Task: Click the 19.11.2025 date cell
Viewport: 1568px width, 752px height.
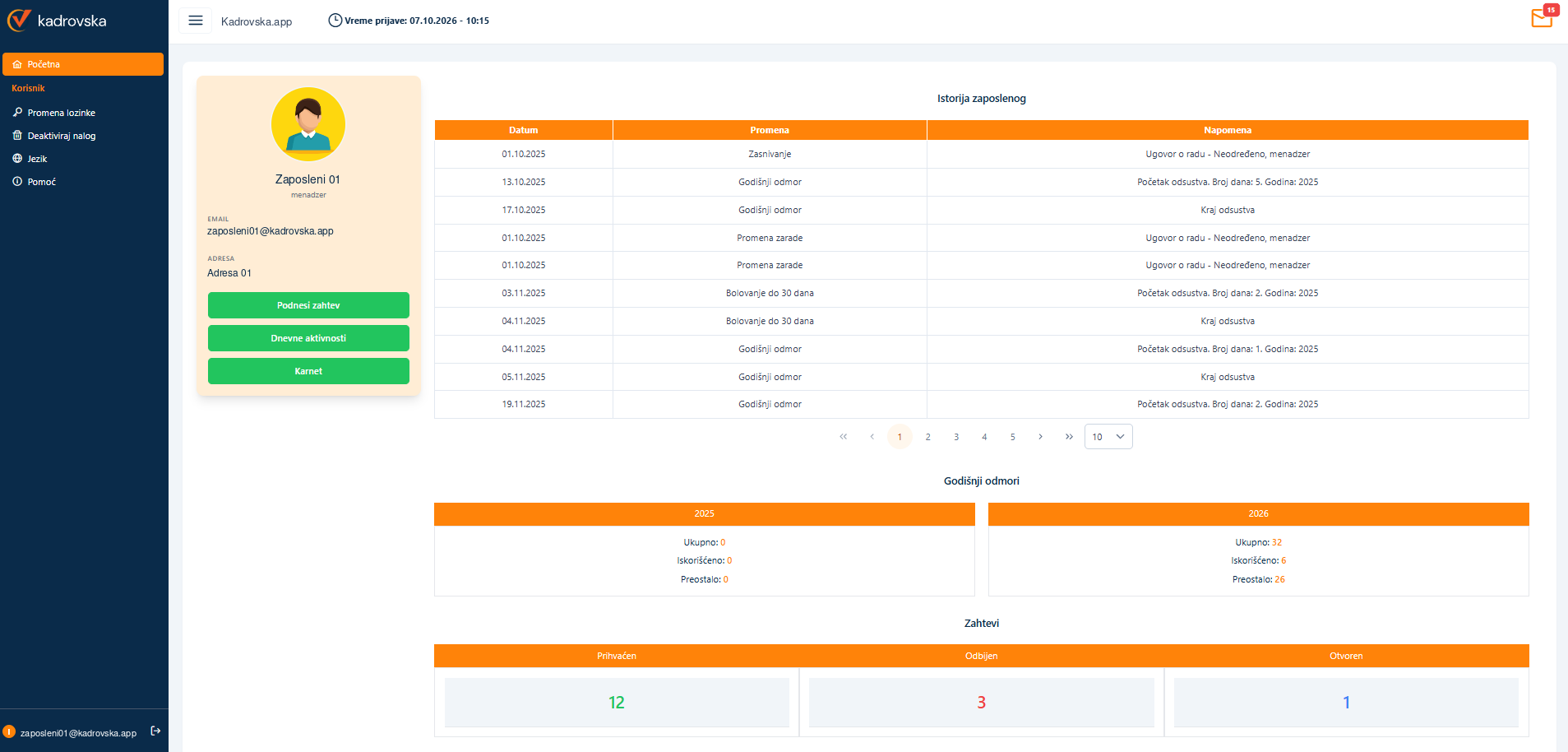Action: [x=524, y=404]
